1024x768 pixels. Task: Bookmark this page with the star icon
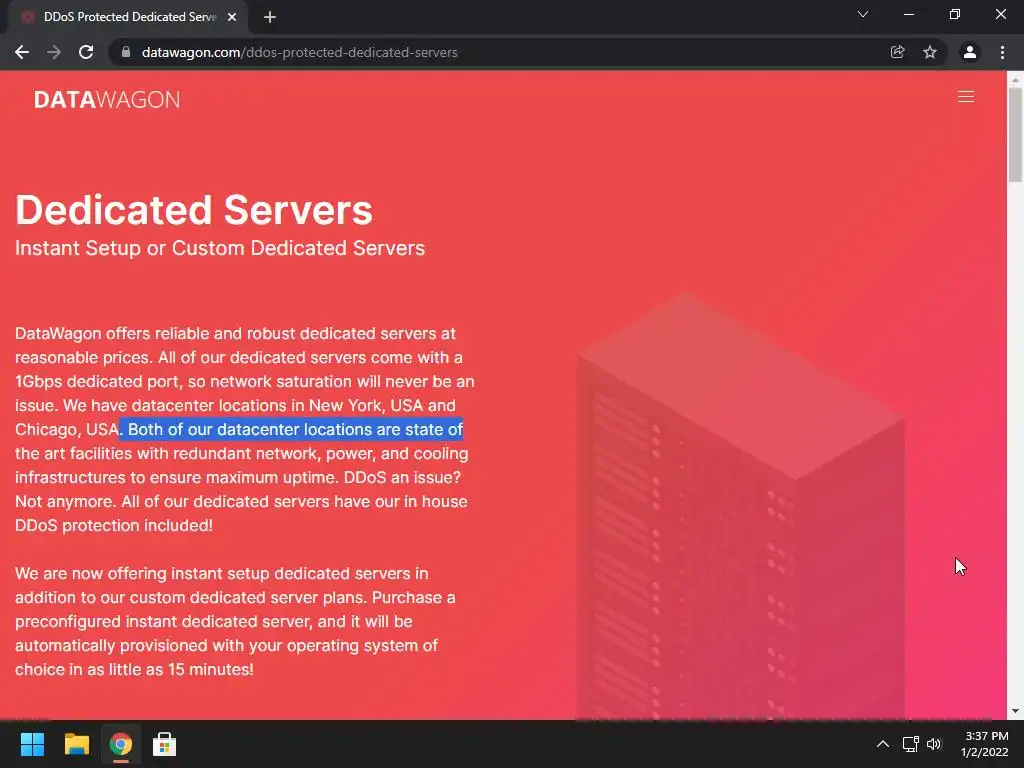[930, 52]
